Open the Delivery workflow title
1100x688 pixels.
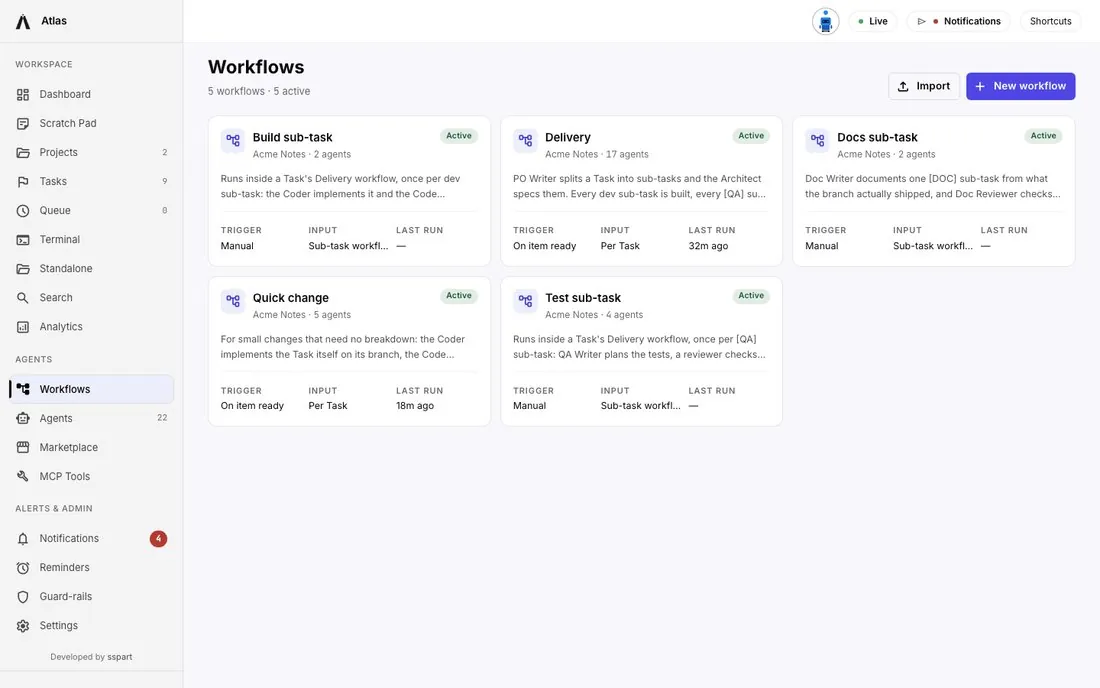pyautogui.click(x=568, y=137)
